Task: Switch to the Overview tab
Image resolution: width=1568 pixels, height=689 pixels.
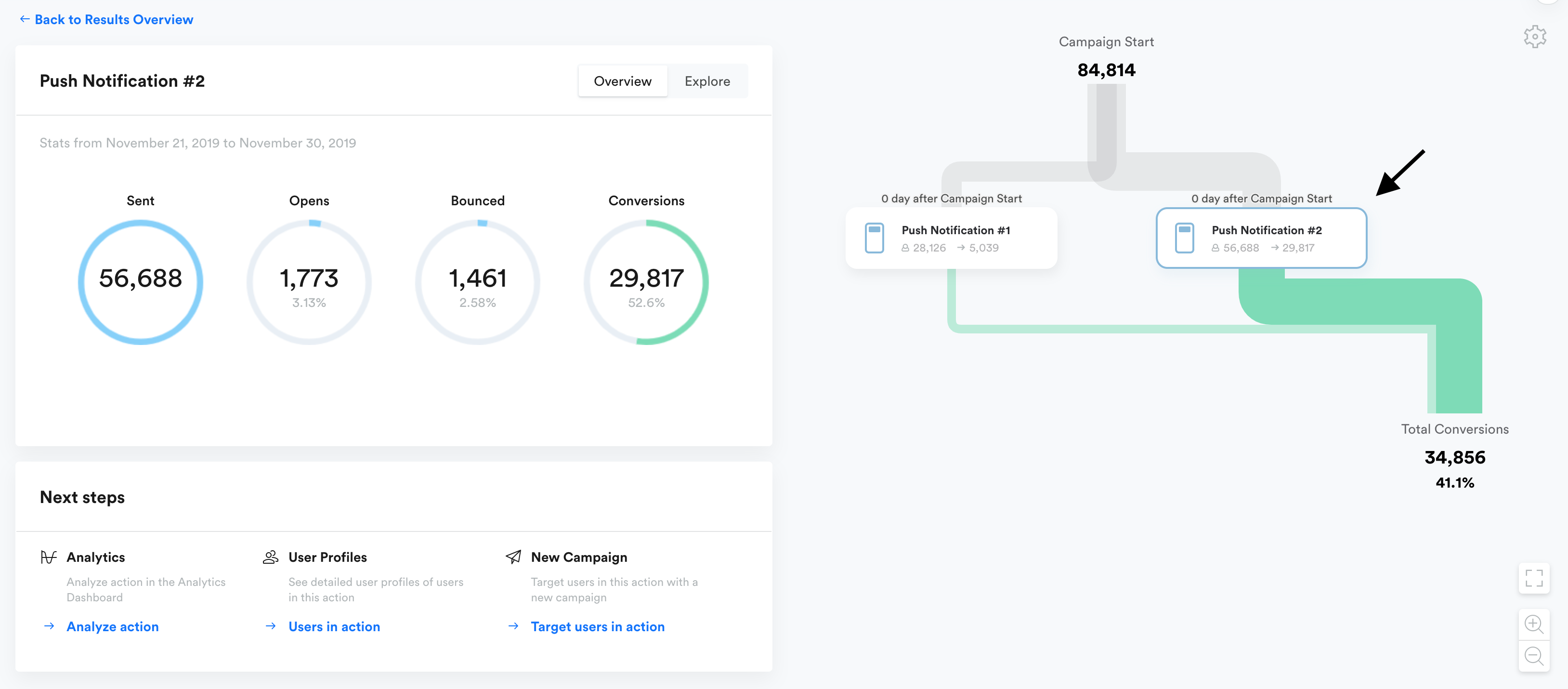Action: [622, 81]
